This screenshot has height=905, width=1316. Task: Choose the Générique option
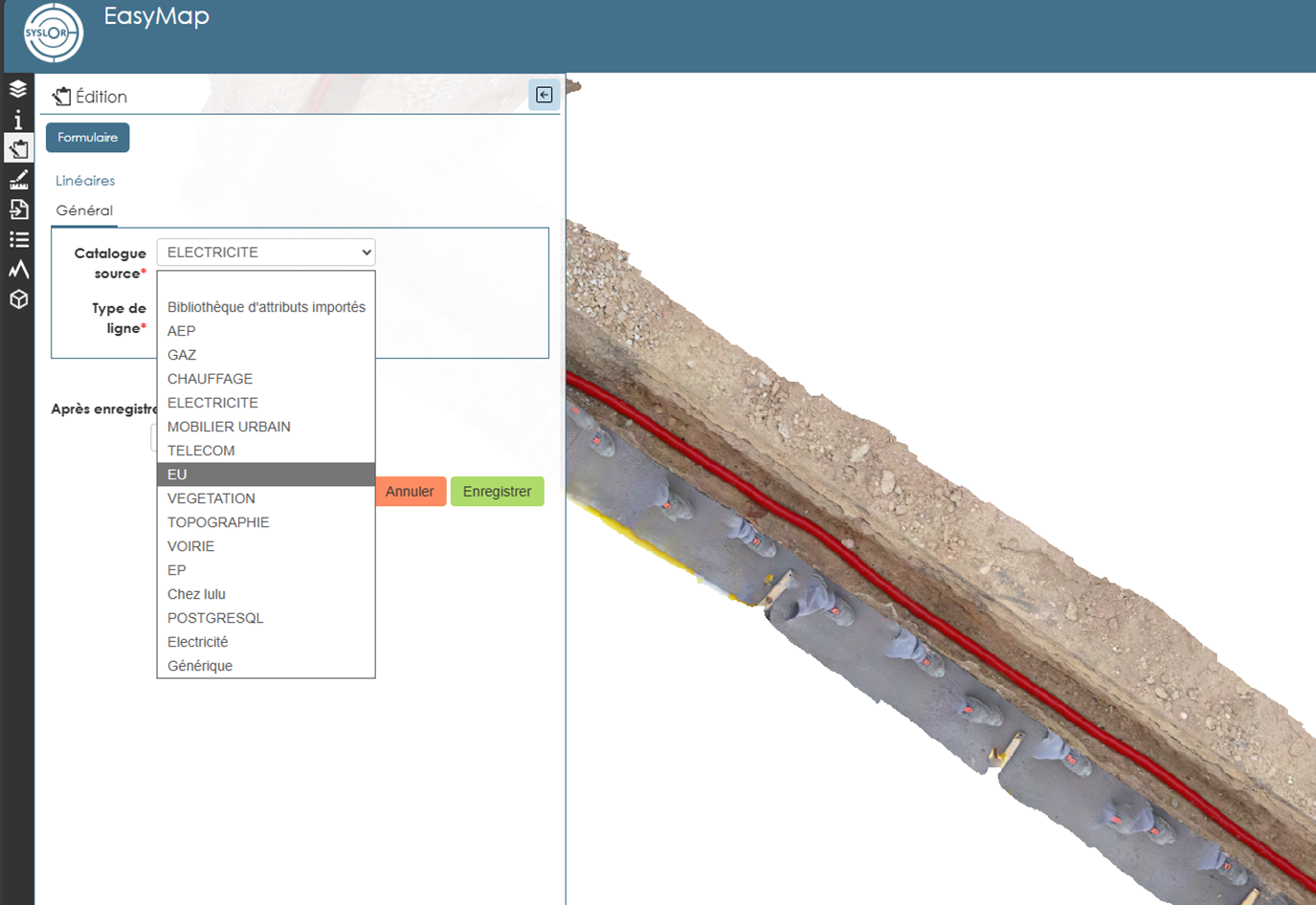click(x=200, y=666)
